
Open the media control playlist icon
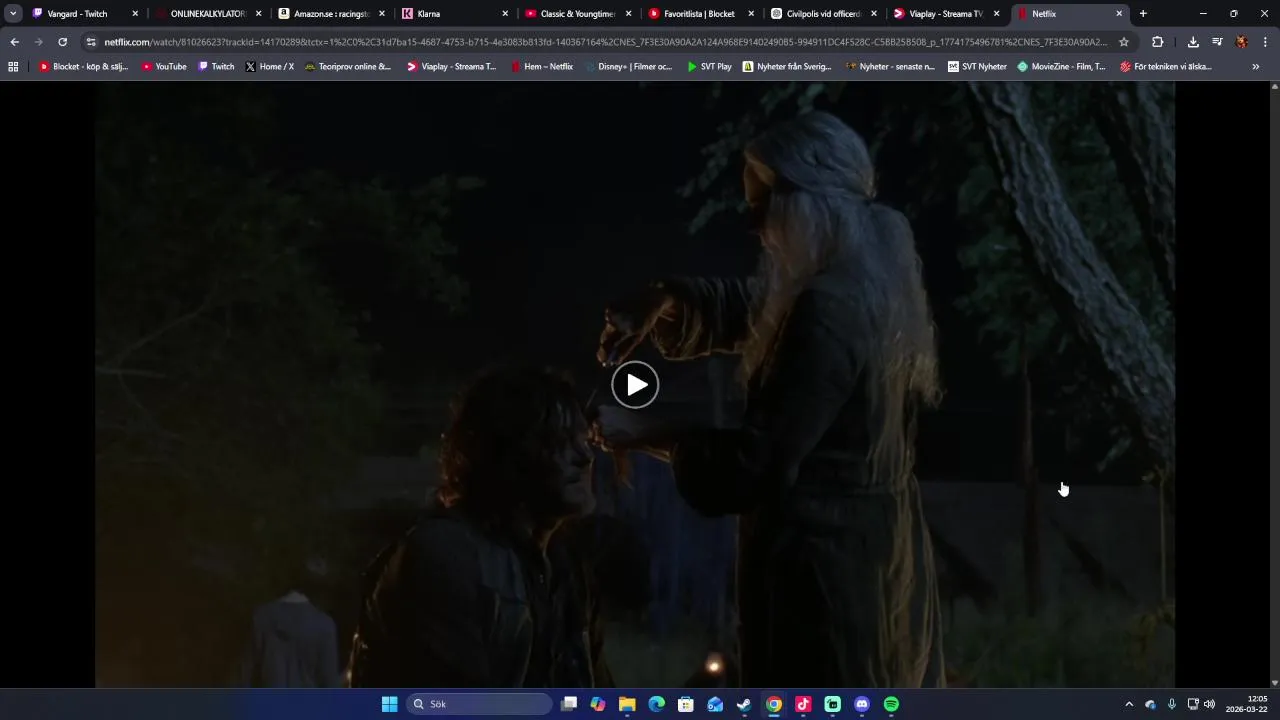pos(1217,42)
